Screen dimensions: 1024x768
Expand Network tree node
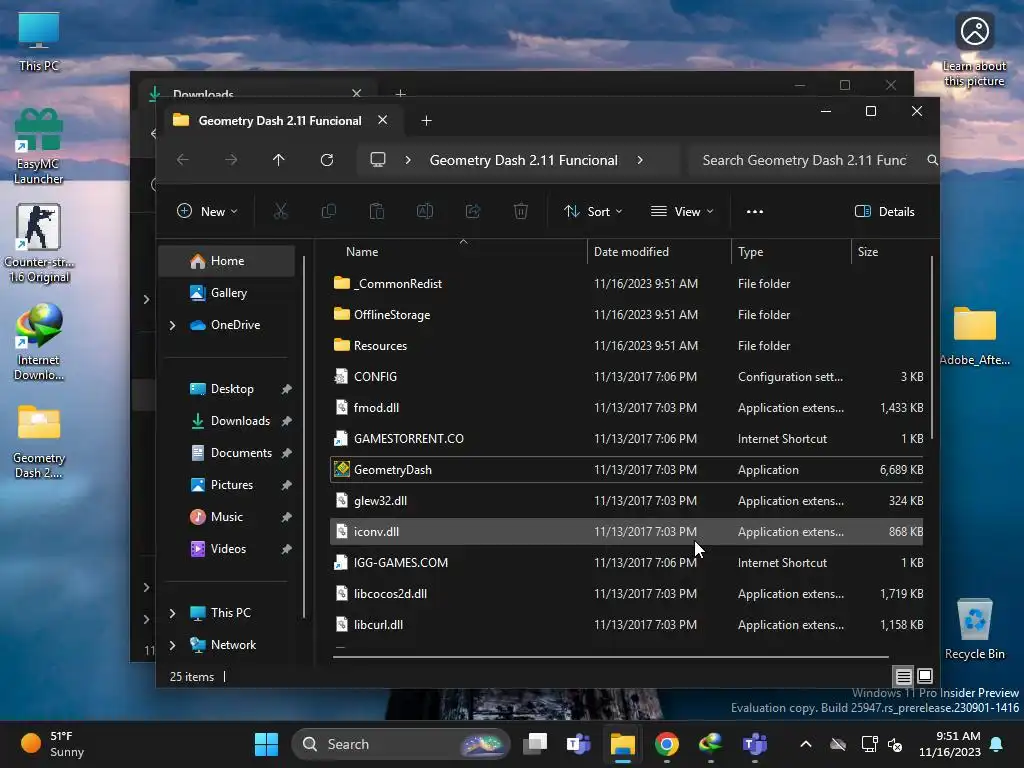[x=172, y=645]
